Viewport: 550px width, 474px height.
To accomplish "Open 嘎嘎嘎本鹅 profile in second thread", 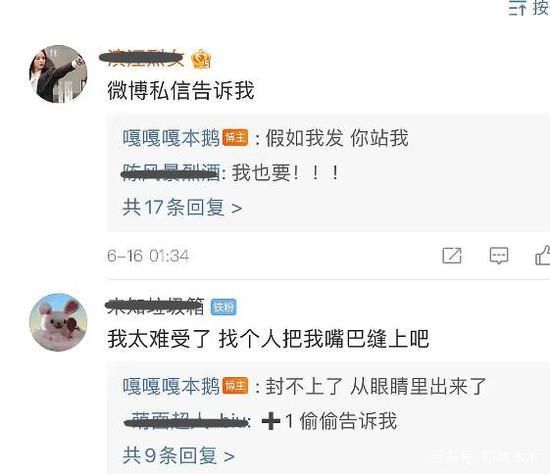I will click(171, 386).
